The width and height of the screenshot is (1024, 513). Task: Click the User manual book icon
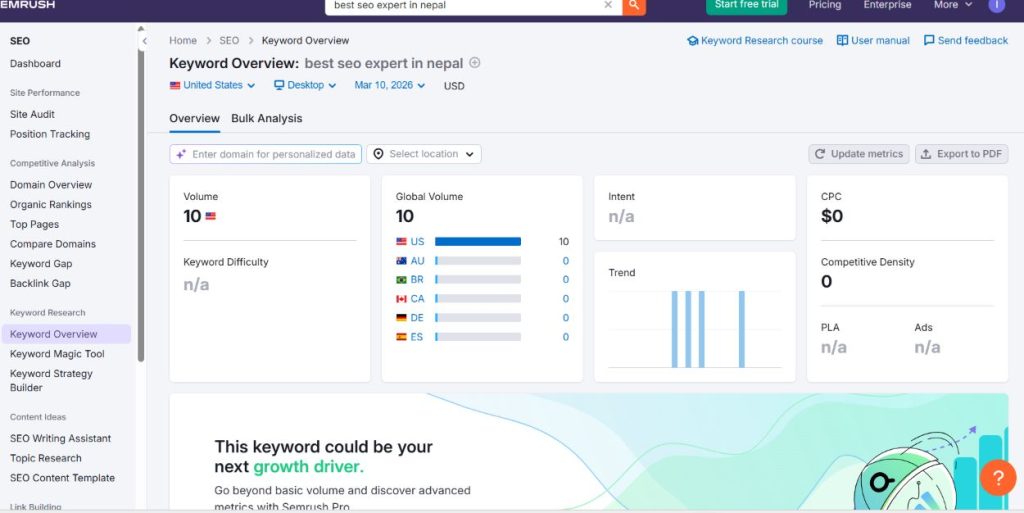[x=842, y=40]
